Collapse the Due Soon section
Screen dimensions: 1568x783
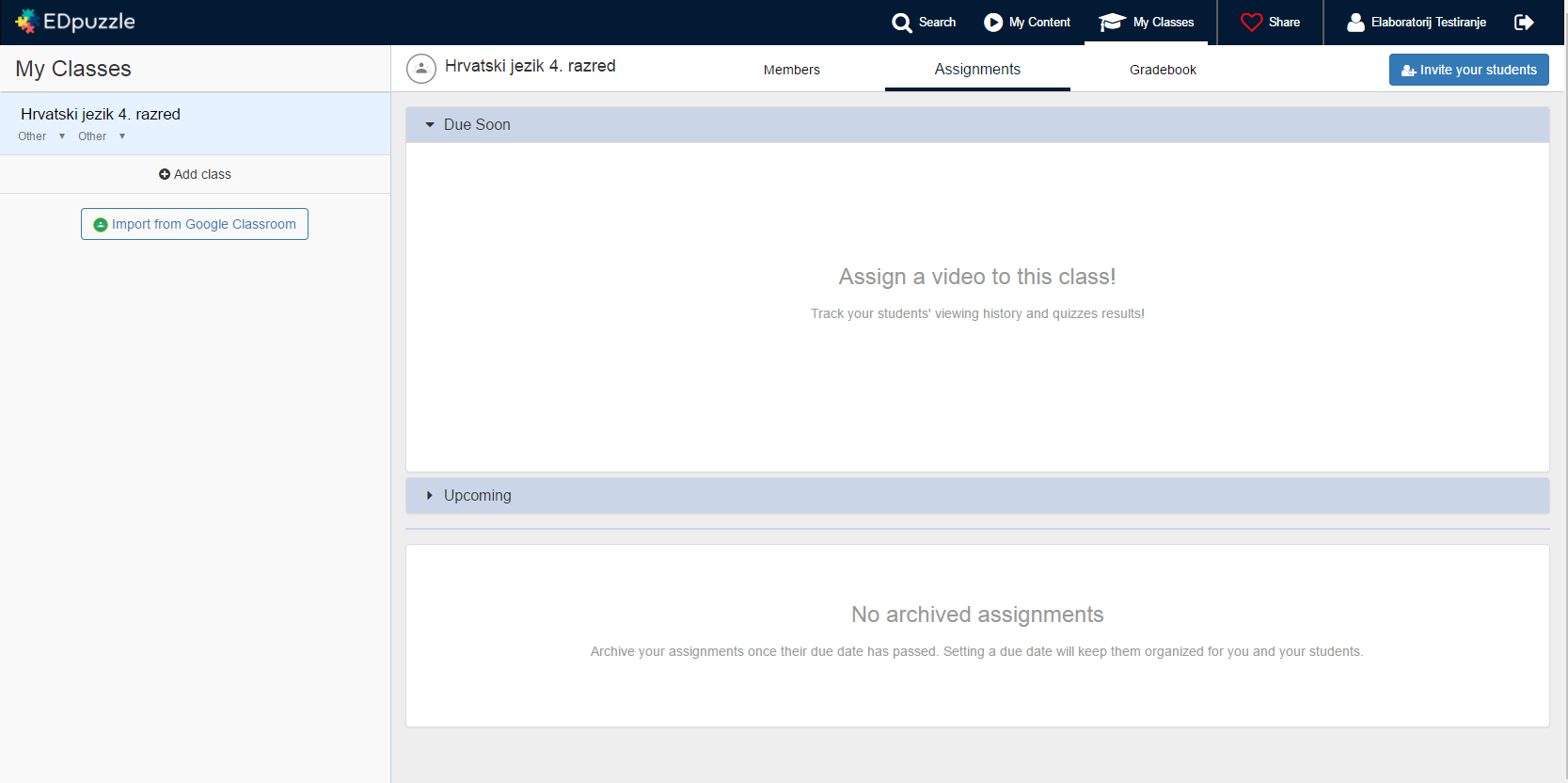[x=430, y=125]
